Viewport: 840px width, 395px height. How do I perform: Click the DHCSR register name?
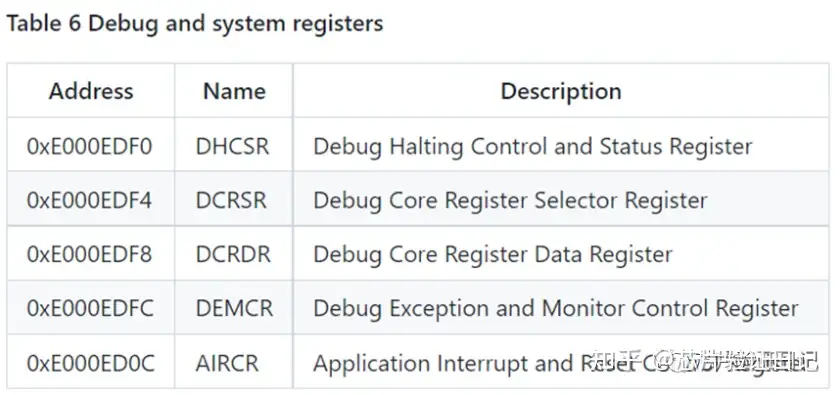tap(232, 147)
